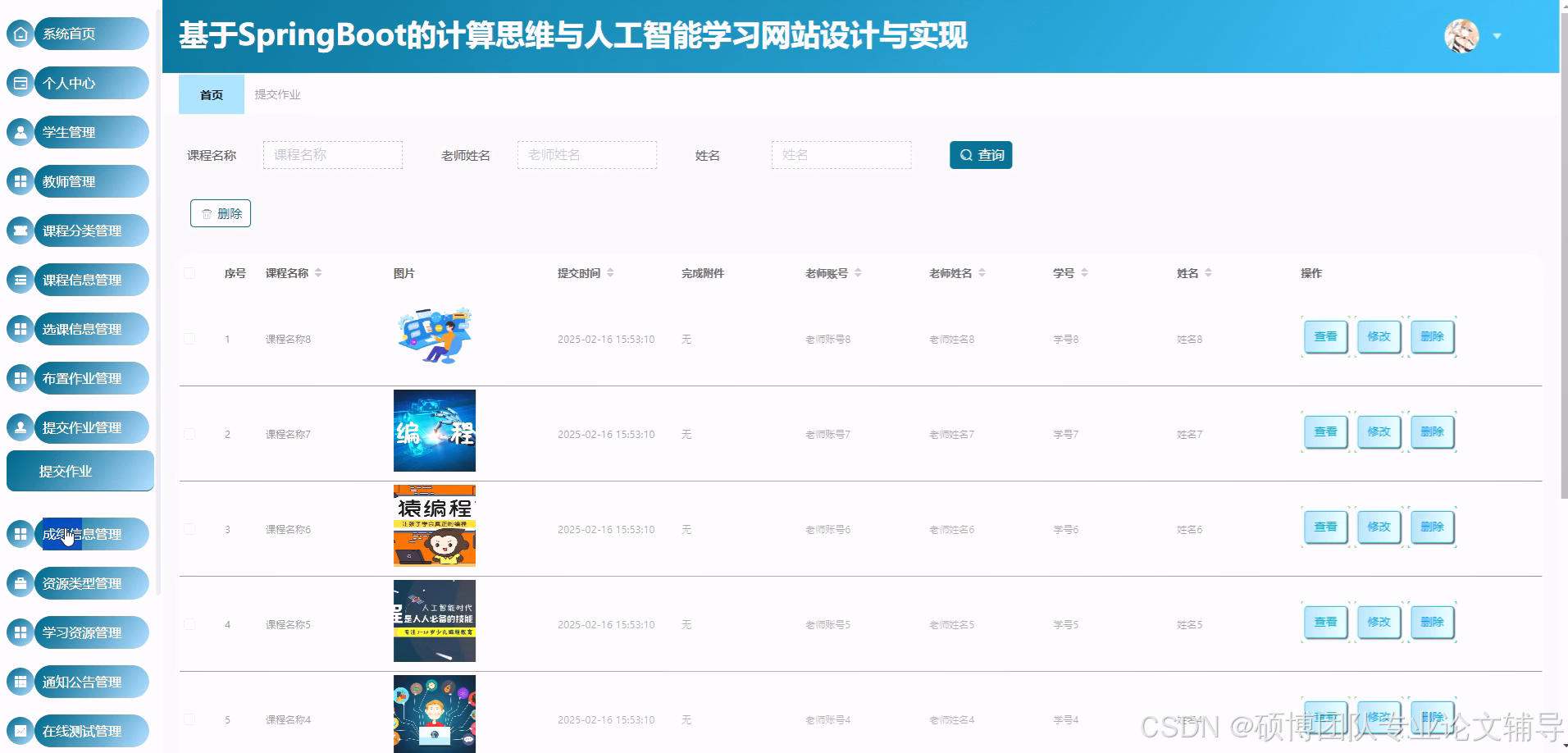Click the 姓名6 cell
This screenshot has width=1568, height=753.
coord(1190,529)
